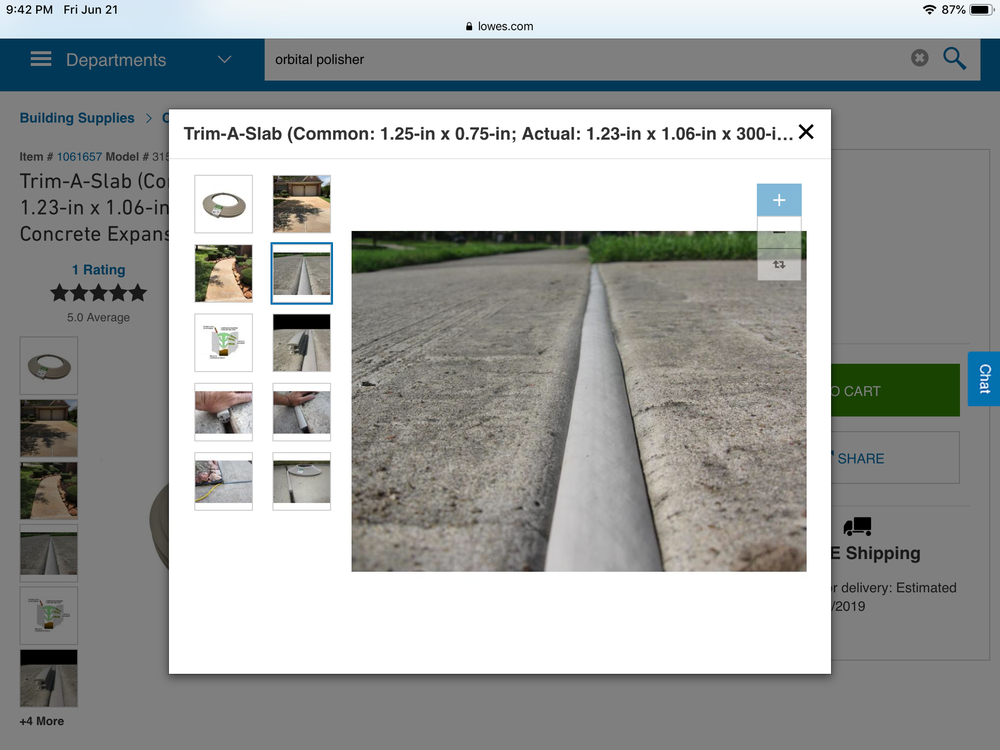Screen dimensions: 1000x750
Task: Click the green Add to Cart button
Action: click(x=895, y=390)
